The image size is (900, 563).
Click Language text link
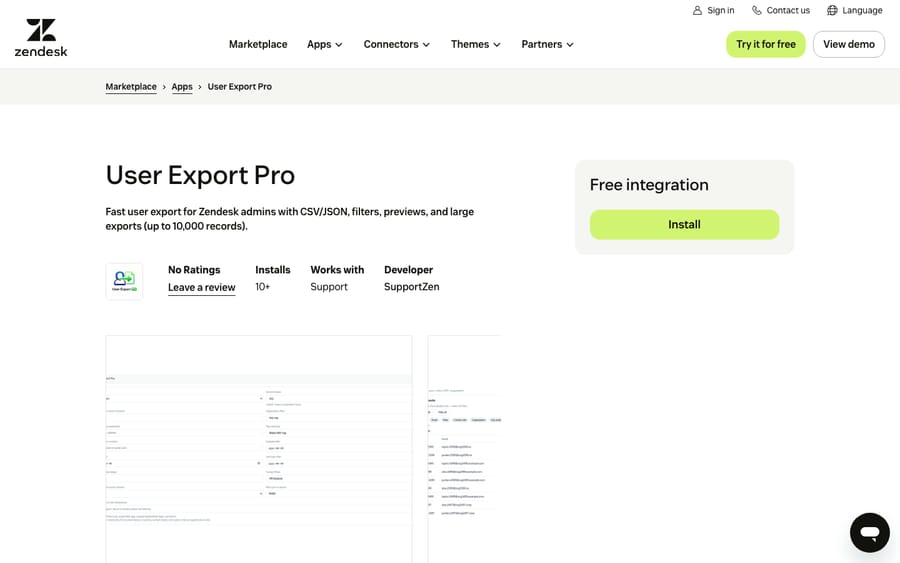point(862,10)
